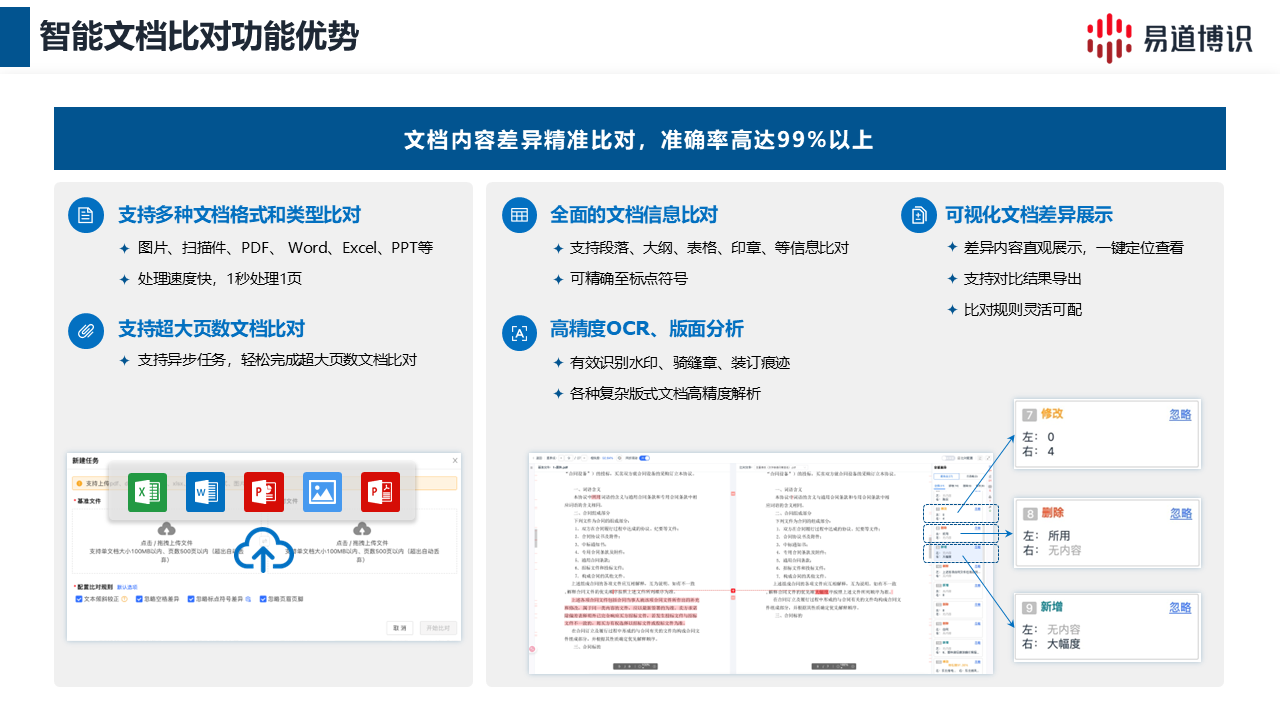Click the paperclip icon beside 支持超大页数文档比对
This screenshot has height=720, width=1280.
(86, 329)
